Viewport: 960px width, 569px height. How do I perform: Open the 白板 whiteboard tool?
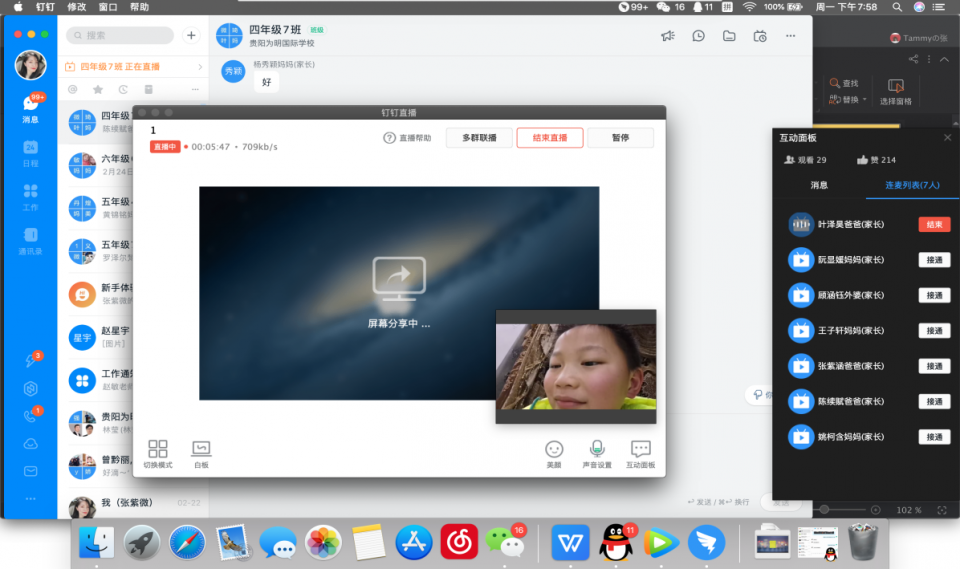pos(202,450)
